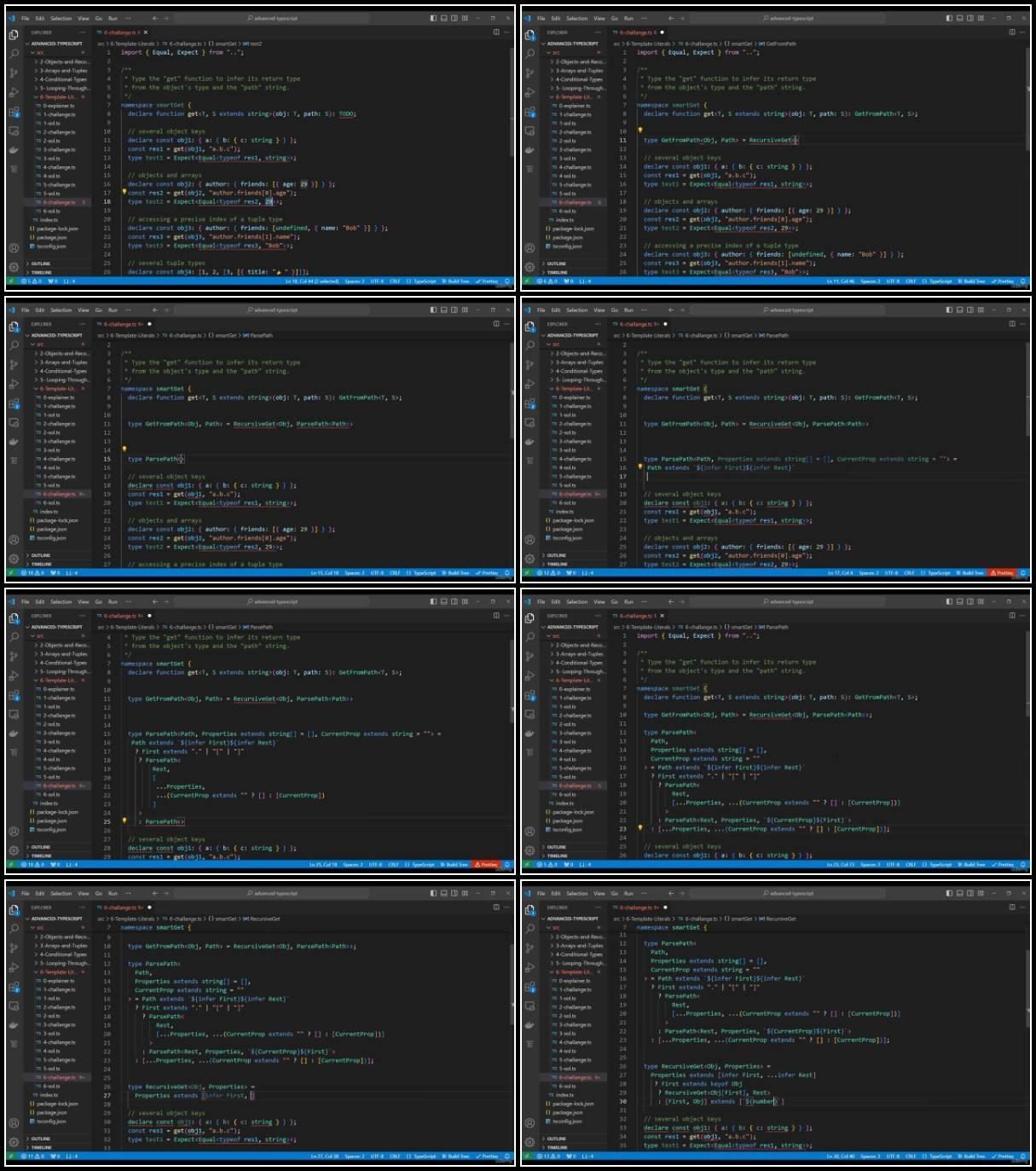Open Run and Debug in Ln 15, Col 18 window
Image resolution: width=1036 pixels, height=1171 pixels.
(x=14, y=384)
